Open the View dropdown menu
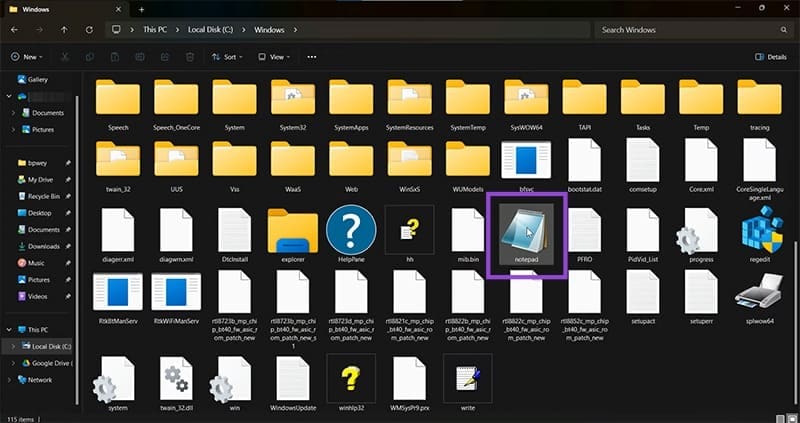 [274, 57]
